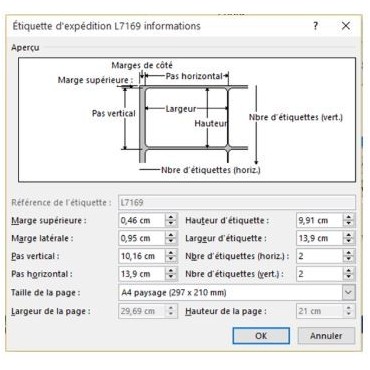Screen dimensions: 370x370
Task: Close the Étiquette d'expédition dialog
Action: coord(346,26)
